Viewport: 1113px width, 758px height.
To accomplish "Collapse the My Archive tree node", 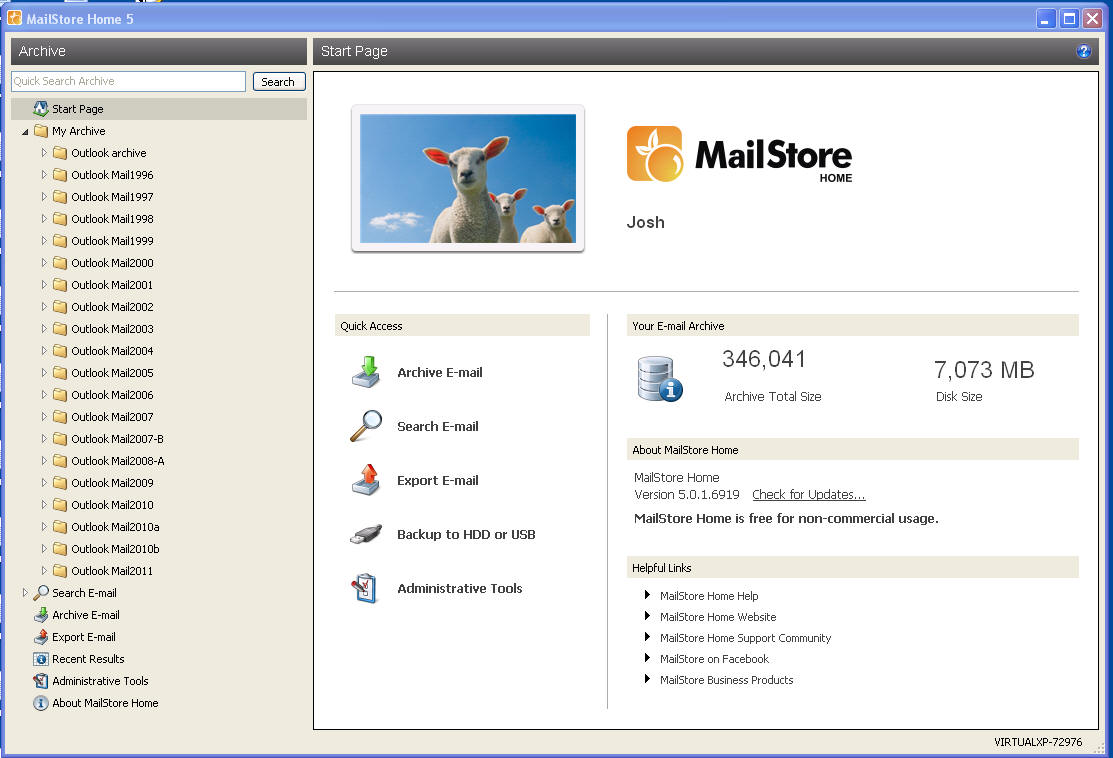I will point(25,132).
